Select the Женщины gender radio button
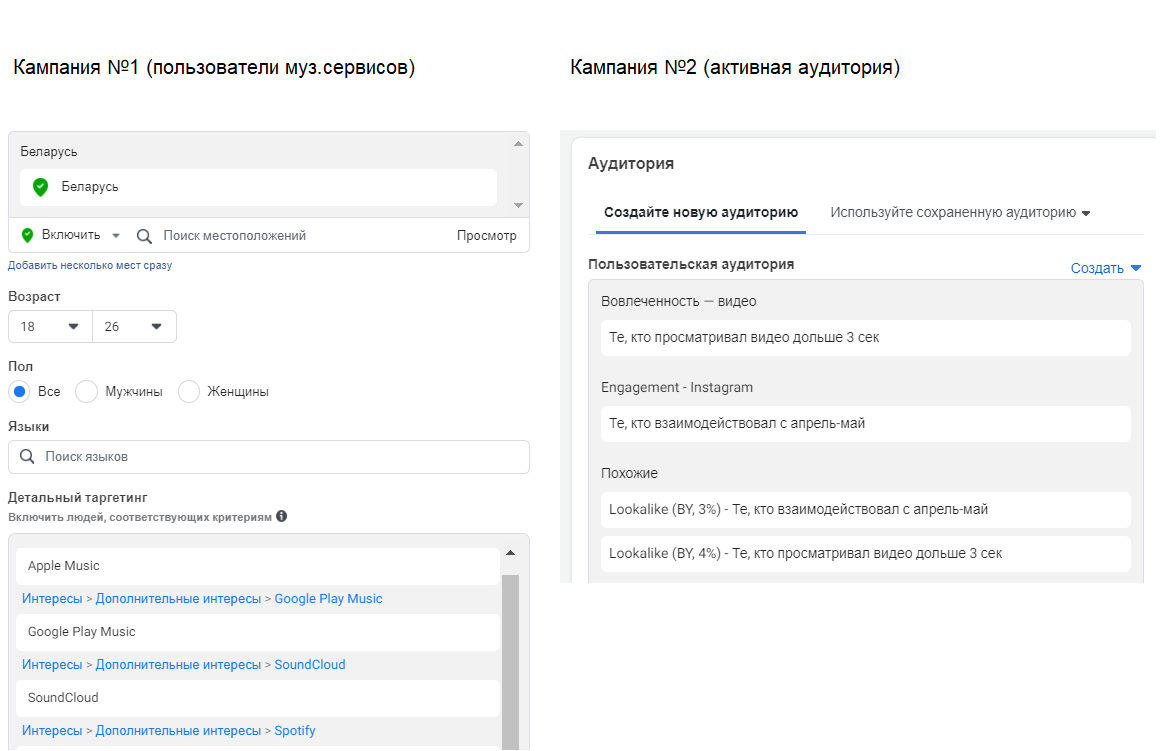Screen dimensions: 1160x751 189,391
